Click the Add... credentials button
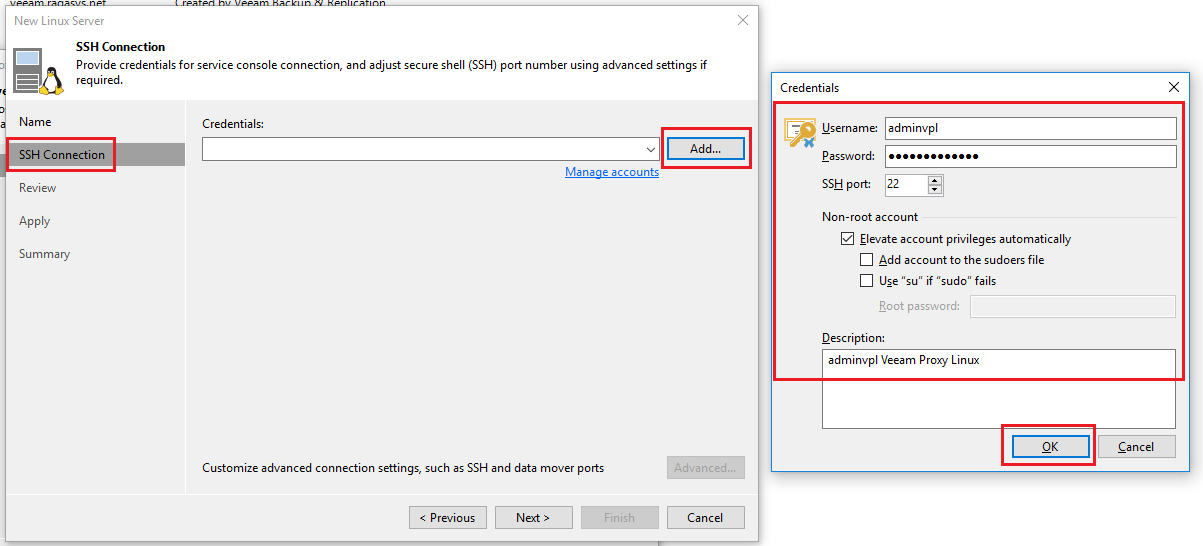 (705, 149)
